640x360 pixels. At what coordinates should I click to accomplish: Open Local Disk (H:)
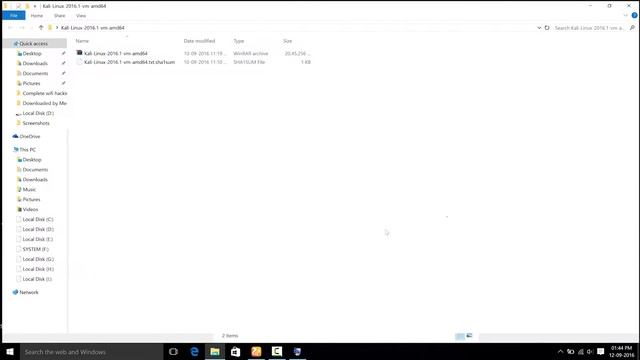tap(38, 269)
